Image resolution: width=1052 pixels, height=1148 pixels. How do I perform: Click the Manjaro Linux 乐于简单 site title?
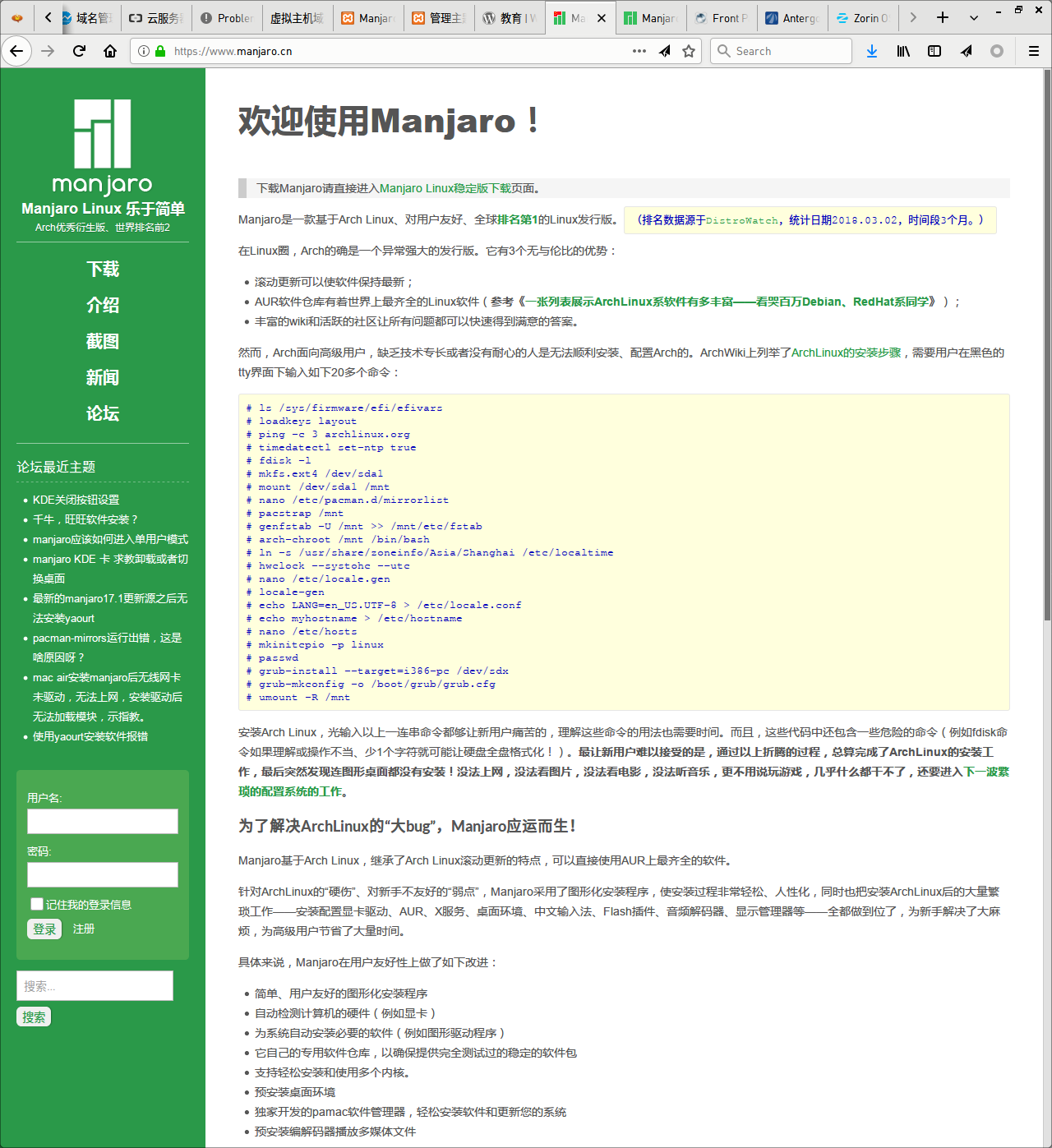[103, 208]
